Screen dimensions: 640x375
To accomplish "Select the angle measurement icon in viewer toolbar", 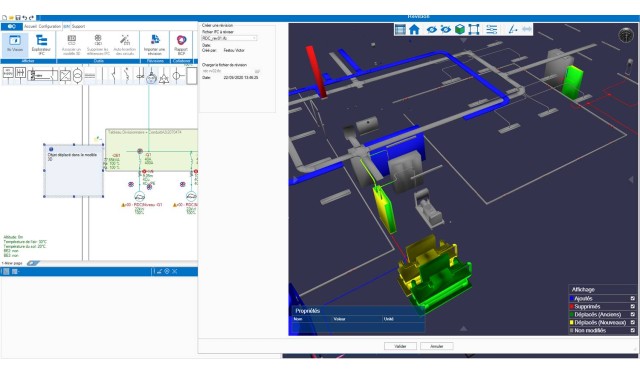I will point(513,29).
